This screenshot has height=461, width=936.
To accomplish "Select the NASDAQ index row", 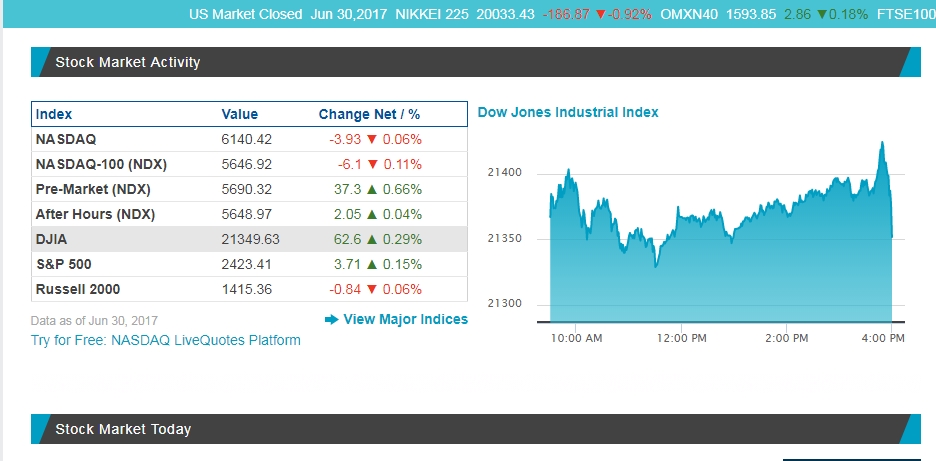I will [x=66, y=139].
